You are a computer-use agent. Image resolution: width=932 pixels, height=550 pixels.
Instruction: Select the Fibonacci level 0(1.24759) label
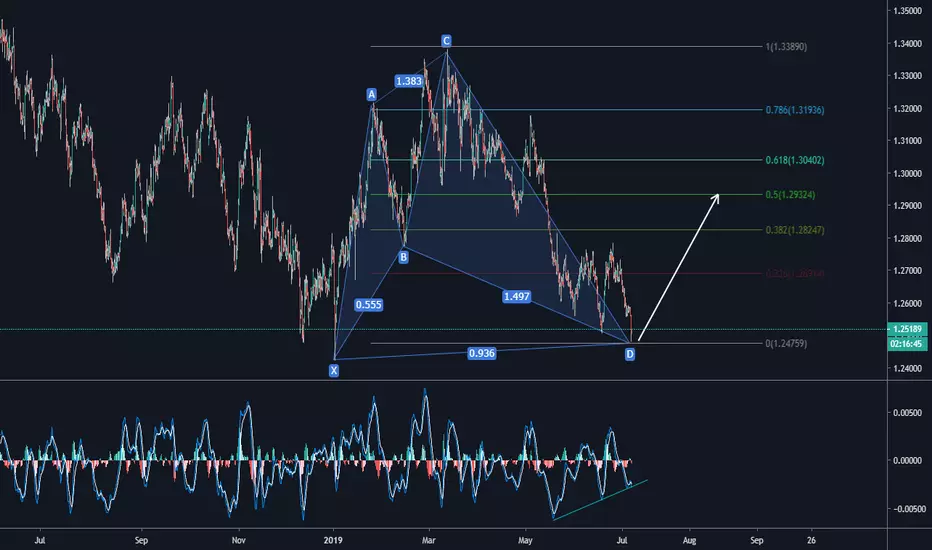pyautogui.click(x=786, y=343)
